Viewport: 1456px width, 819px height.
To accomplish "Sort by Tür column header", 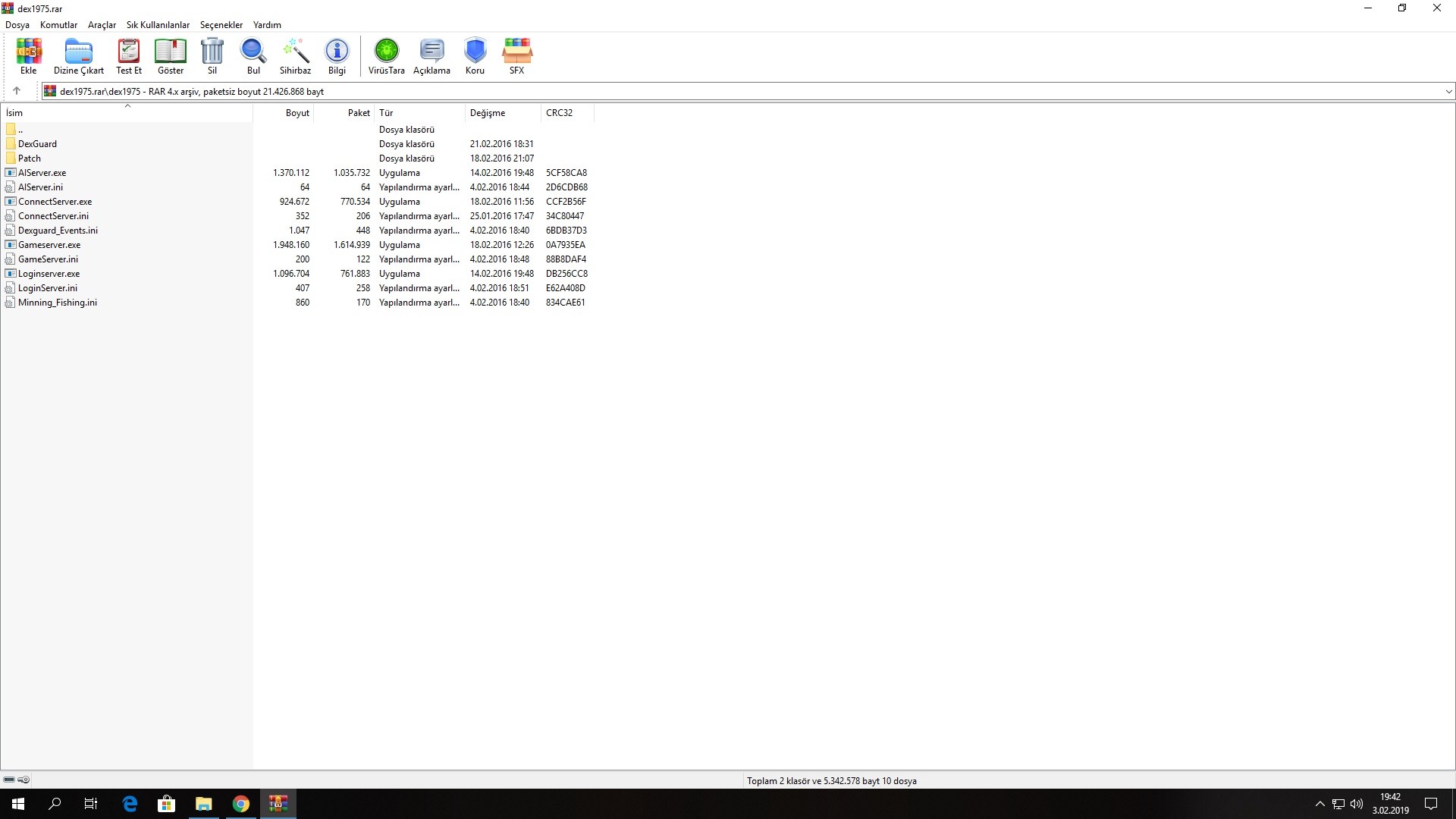I will (419, 113).
